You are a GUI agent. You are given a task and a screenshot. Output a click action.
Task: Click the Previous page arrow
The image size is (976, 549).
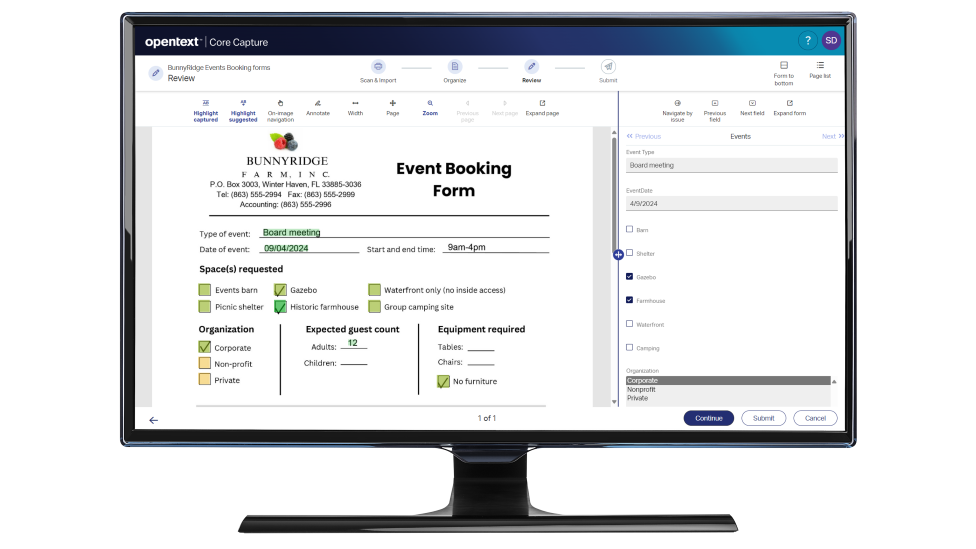467,111
